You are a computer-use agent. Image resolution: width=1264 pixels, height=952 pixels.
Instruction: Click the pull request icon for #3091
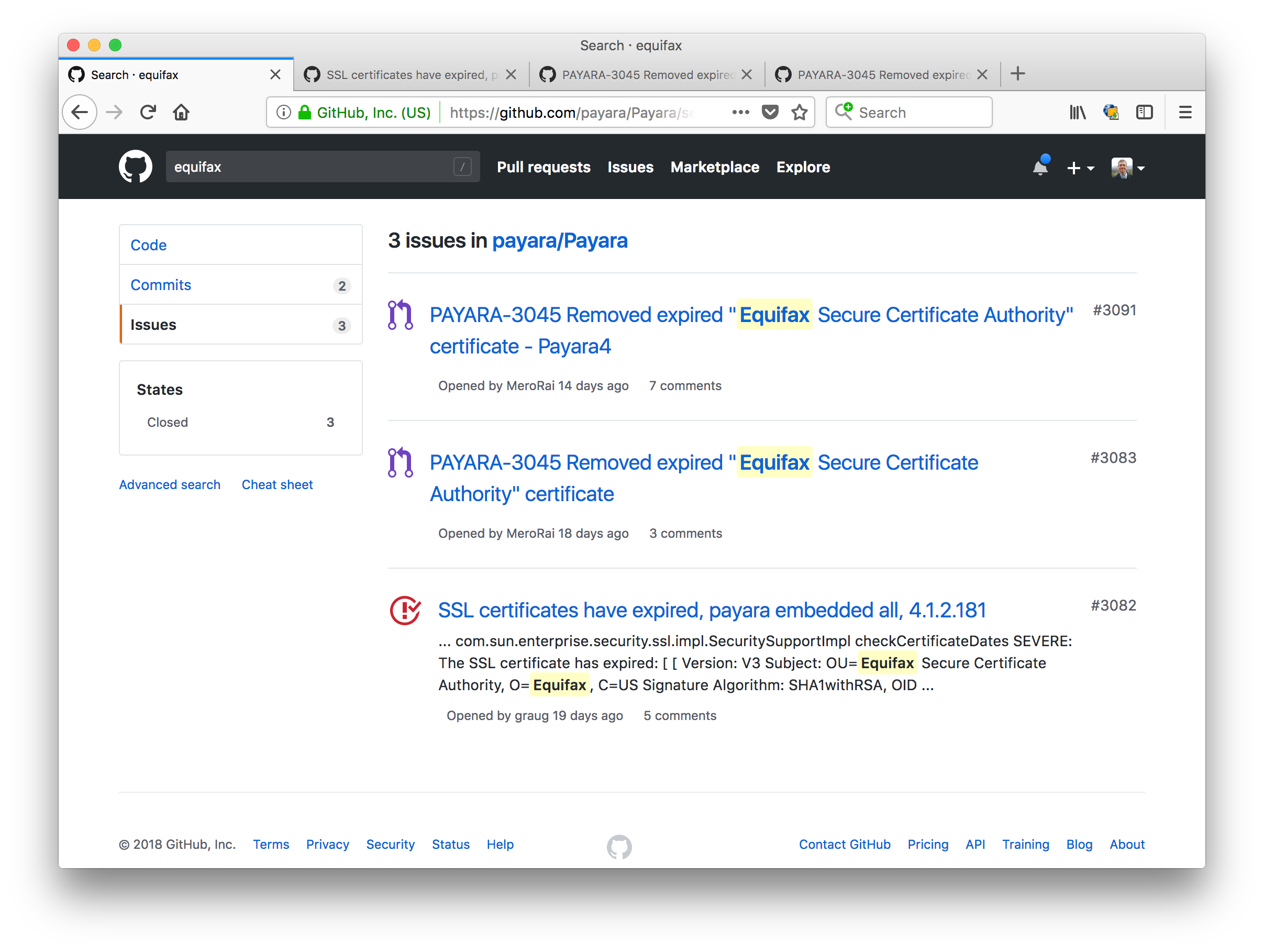pyautogui.click(x=401, y=315)
